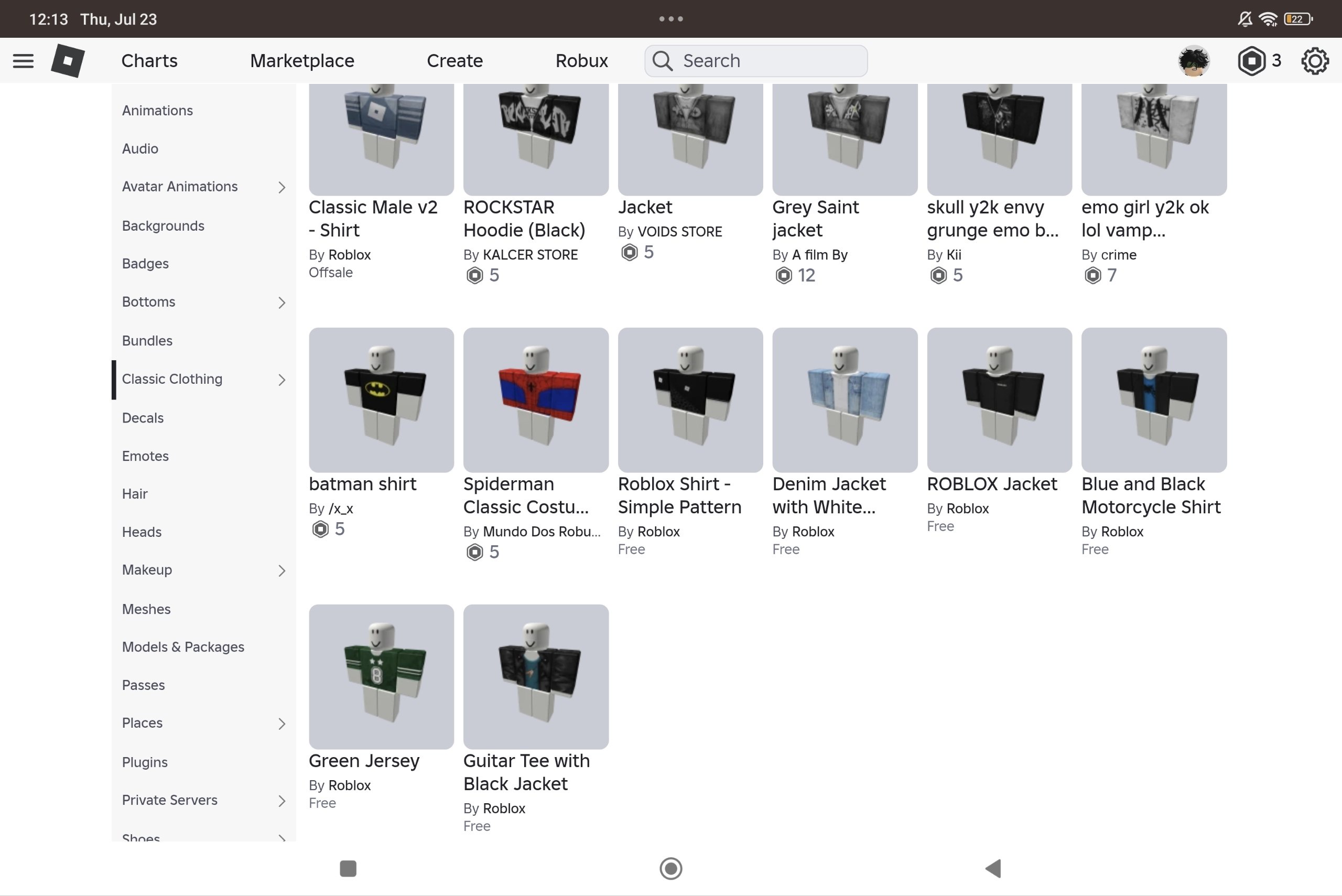Open the Denim Jacket thumbnail
Image resolution: width=1342 pixels, height=896 pixels.
point(845,400)
